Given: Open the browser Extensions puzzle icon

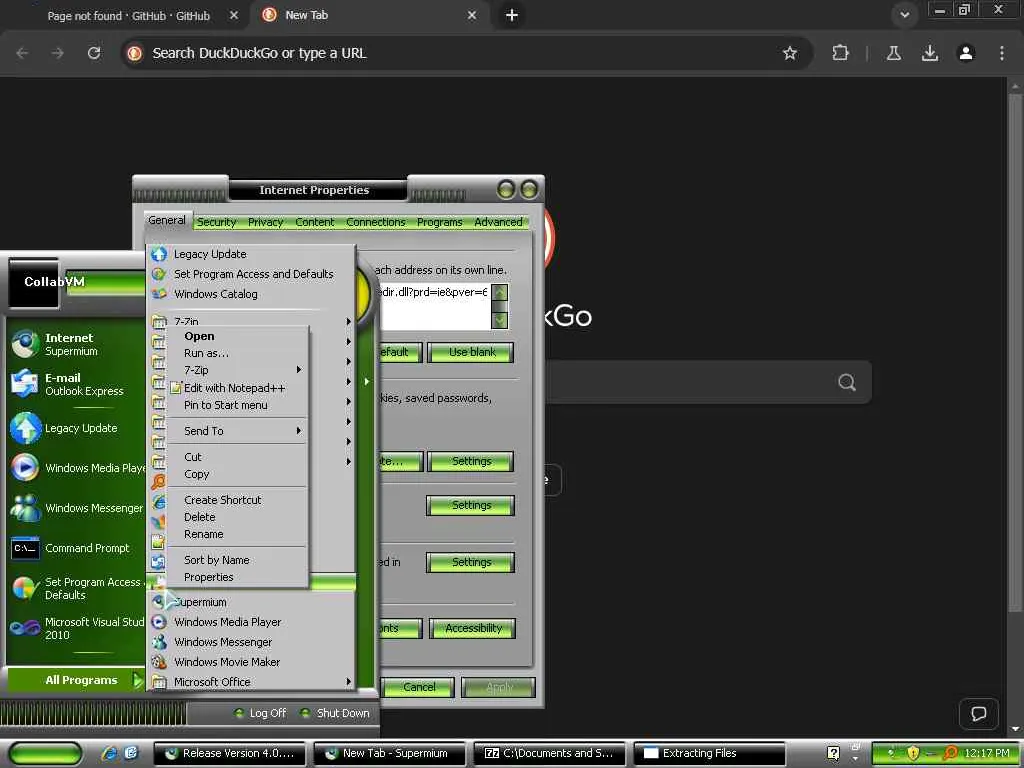Looking at the screenshot, I should click(840, 53).
